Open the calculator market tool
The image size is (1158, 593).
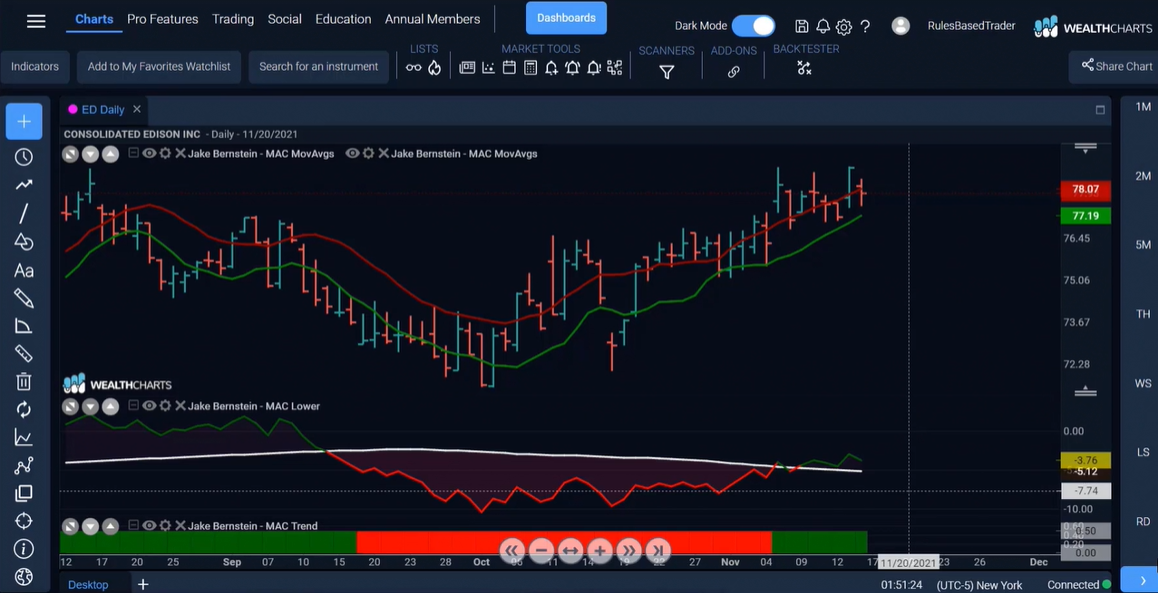click(x=530, y=68)
